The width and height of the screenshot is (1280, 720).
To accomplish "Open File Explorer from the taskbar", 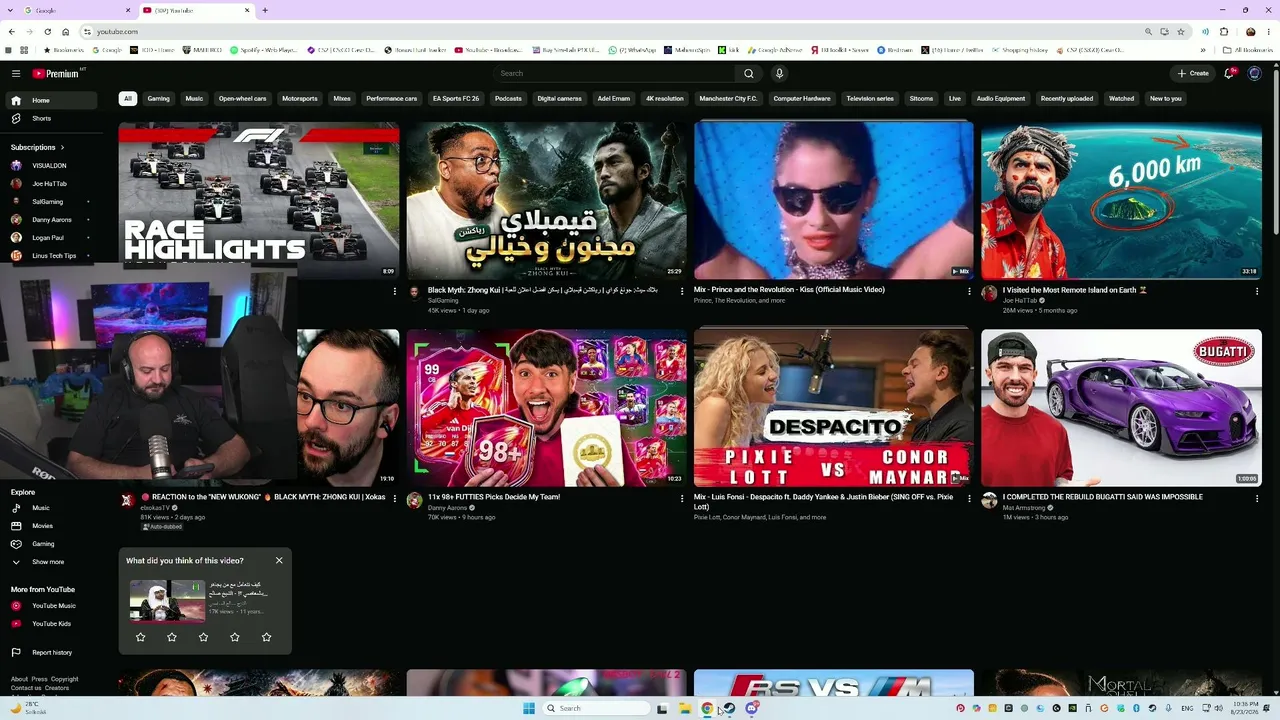I will coord(685,708).
